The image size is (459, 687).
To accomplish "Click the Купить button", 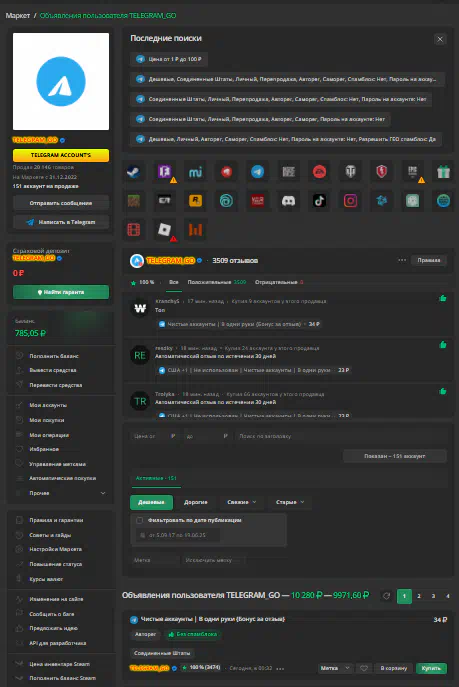I will click(x=431, y=668).
